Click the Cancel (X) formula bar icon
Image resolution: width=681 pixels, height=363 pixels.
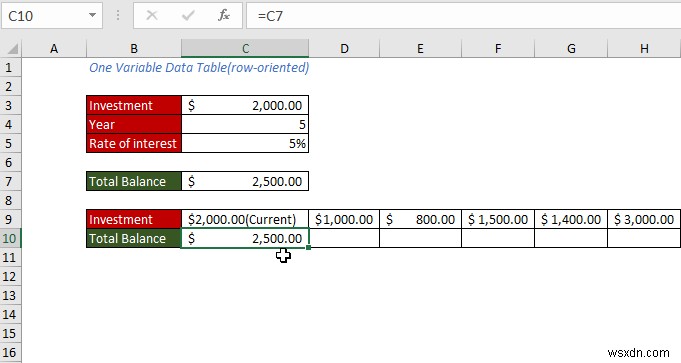[152, 16]
